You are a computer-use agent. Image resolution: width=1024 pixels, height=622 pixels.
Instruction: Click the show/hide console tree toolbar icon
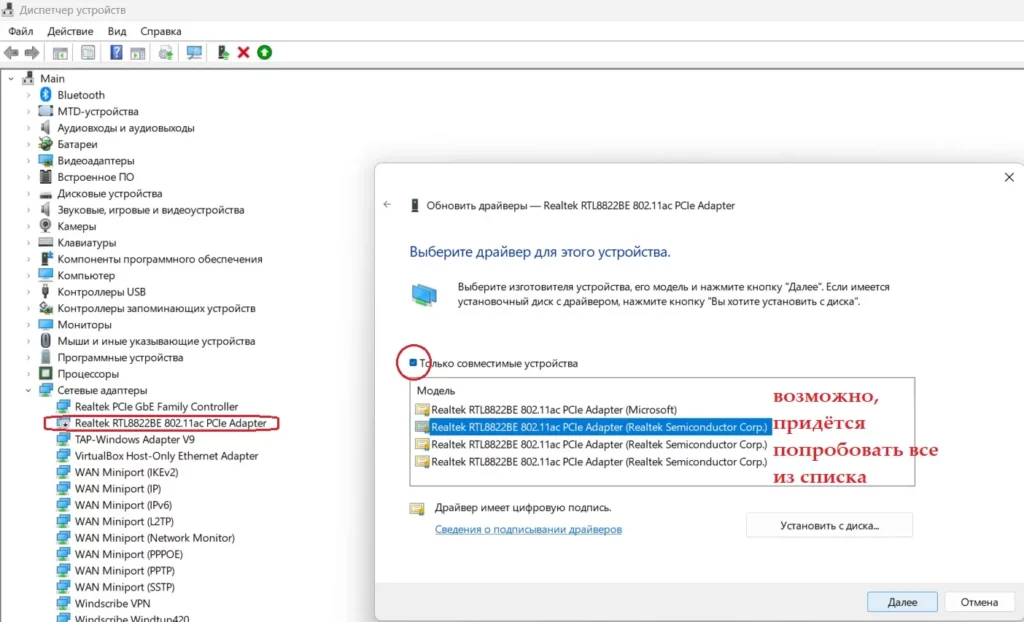[x=60, y=53]
